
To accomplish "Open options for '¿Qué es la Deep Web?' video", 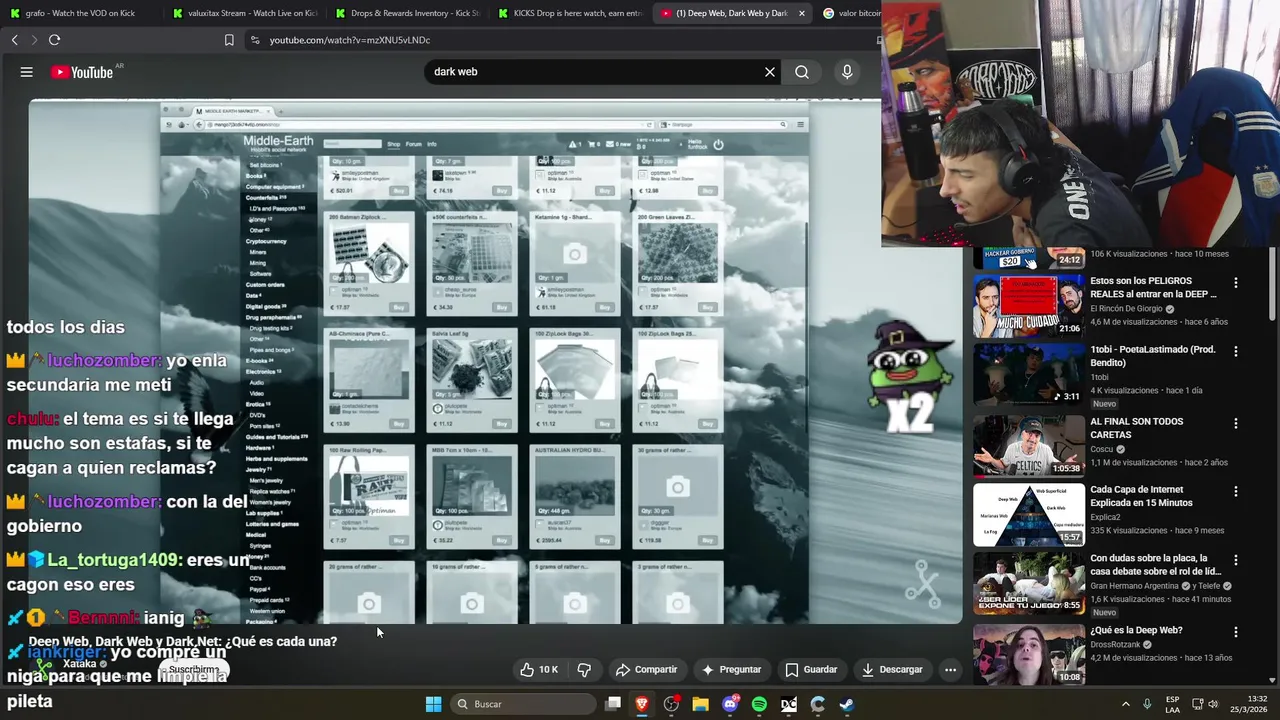I will click(1236, 632).
